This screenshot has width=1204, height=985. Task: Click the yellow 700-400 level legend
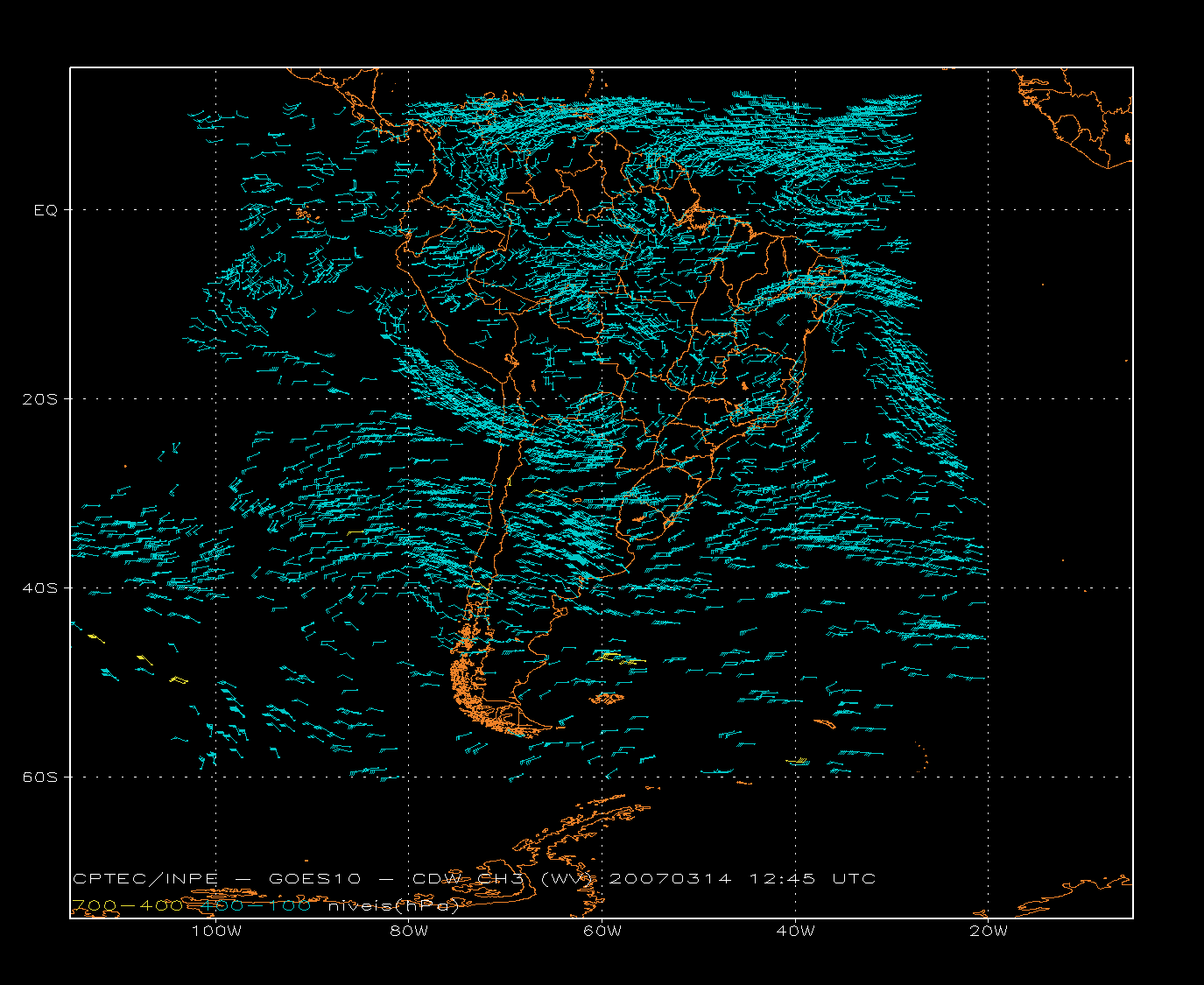coord(127,906)
